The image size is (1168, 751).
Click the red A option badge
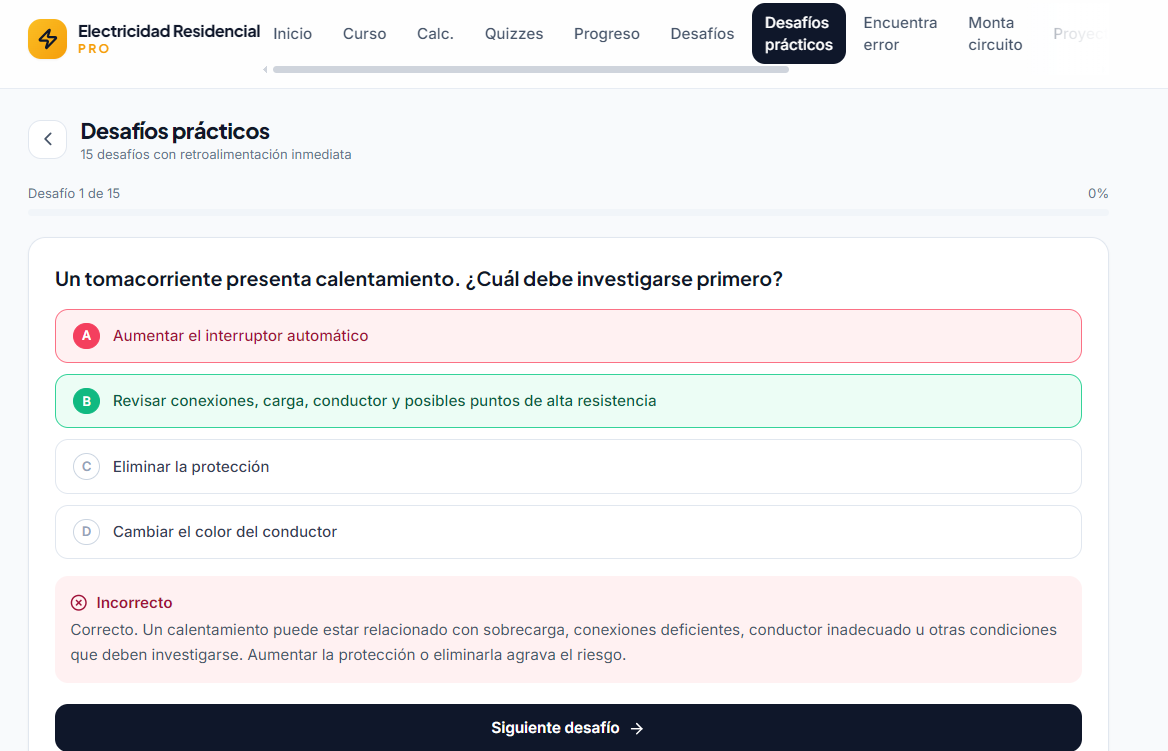(86, 336)
